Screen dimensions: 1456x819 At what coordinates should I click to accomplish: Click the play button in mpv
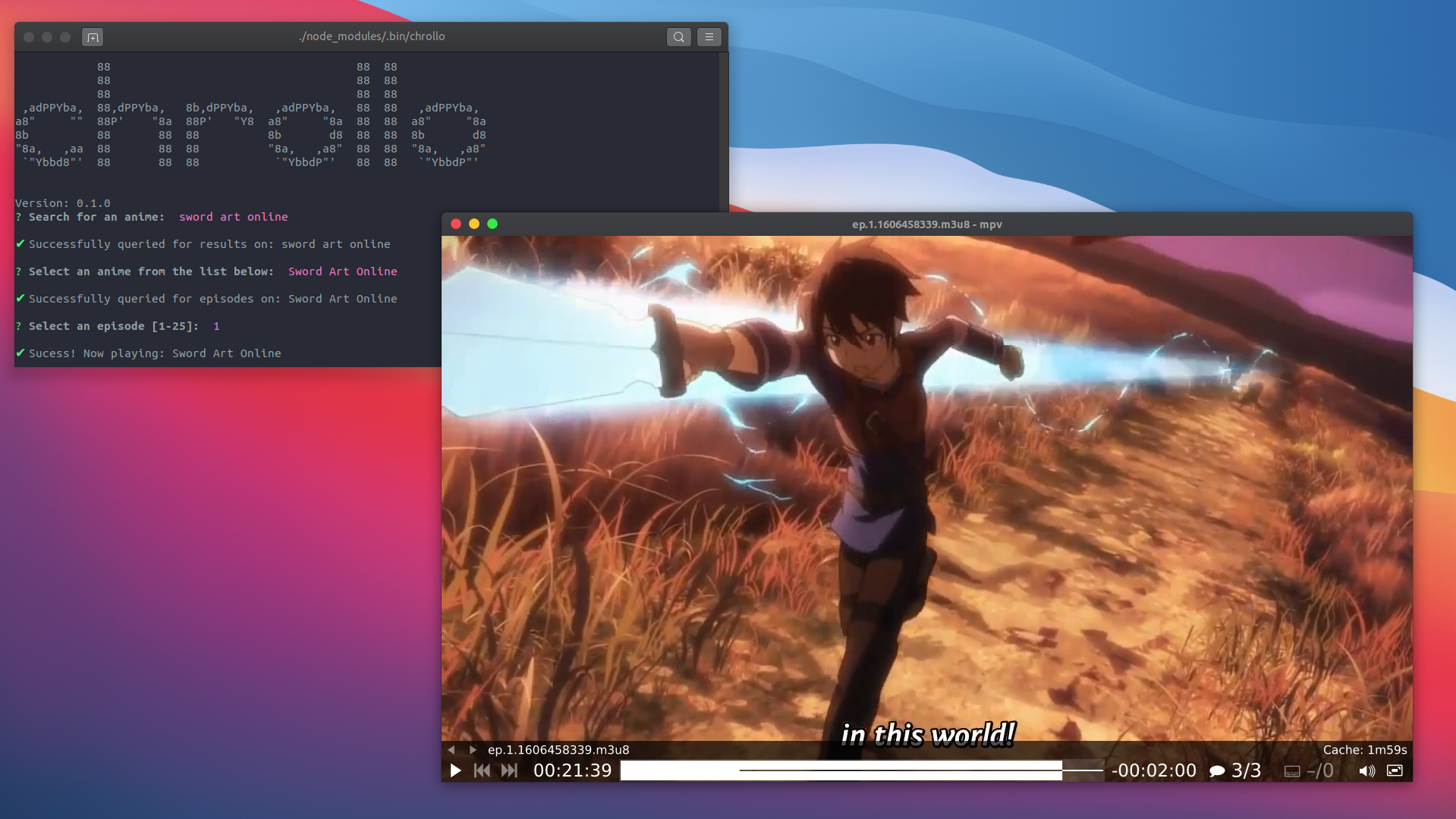(x=455, y=770)
